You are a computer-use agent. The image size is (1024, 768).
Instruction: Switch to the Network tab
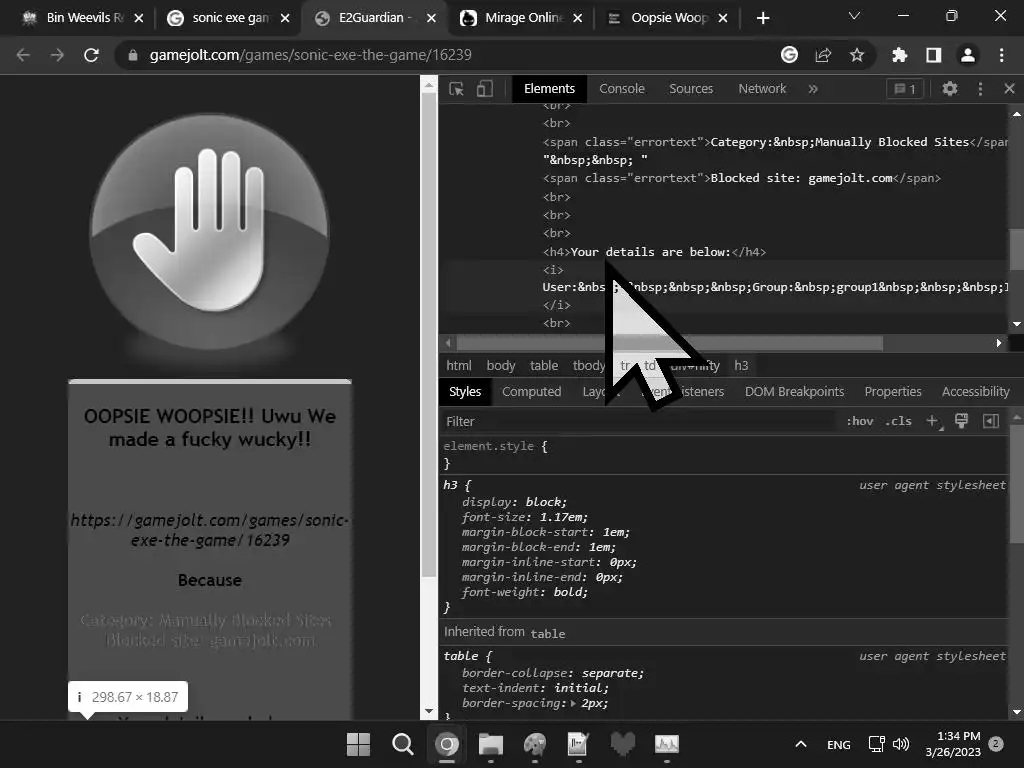tap(762, 89)
